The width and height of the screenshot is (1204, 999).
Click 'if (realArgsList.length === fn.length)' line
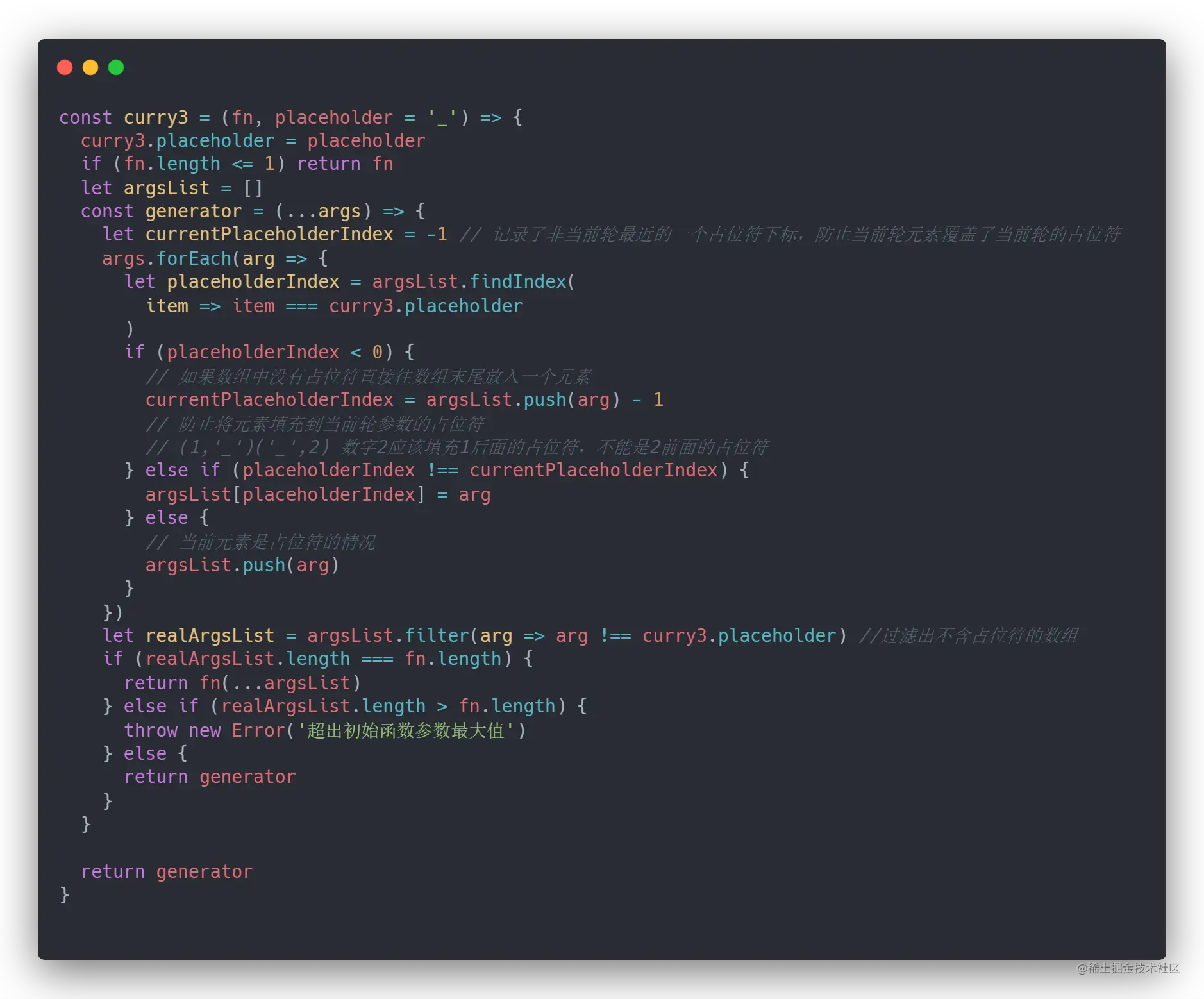(x=317, y=659)
